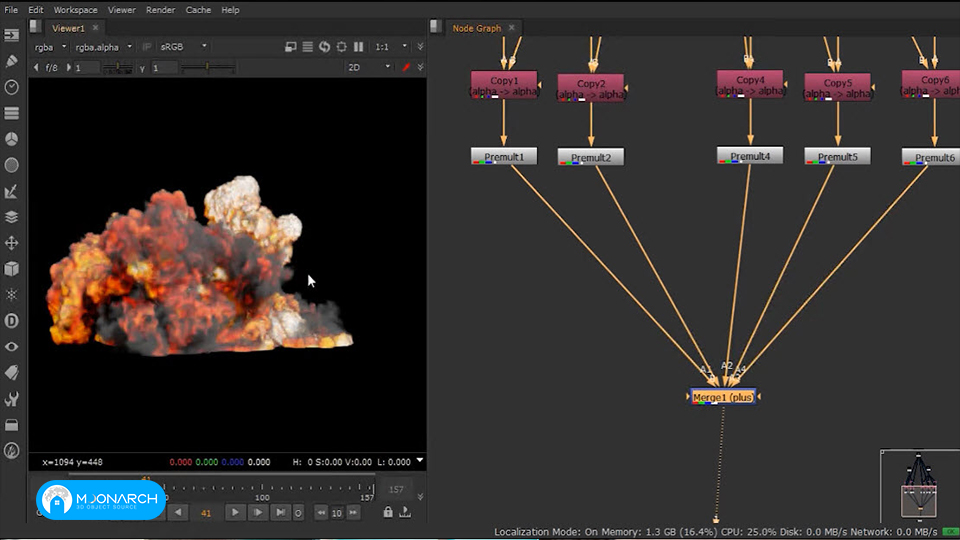960x540 pixels.
Task: Open the File menu
Action: pyautogui.click(x=11, y=10)
